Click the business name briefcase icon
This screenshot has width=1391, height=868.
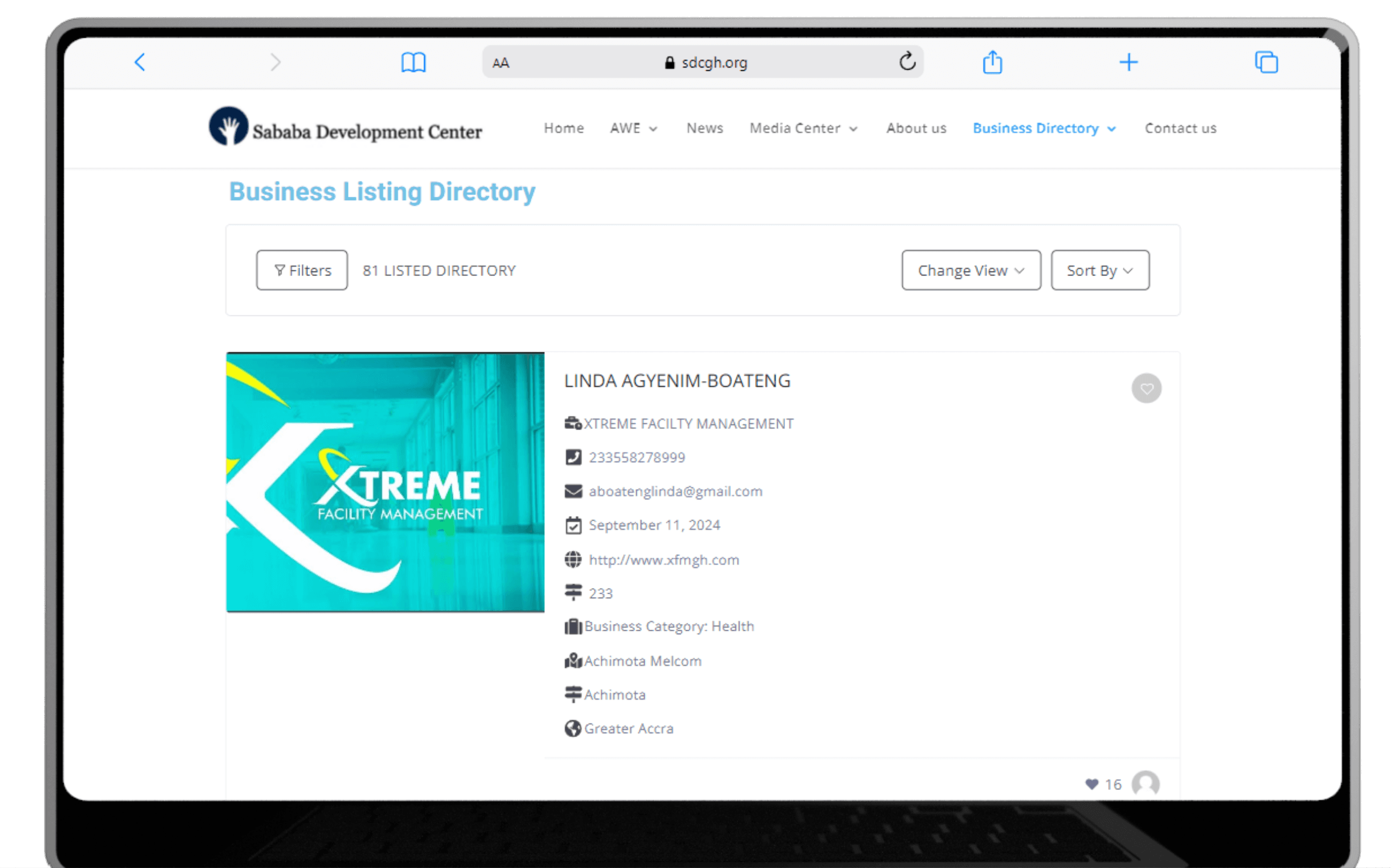[x=573, y=424]
